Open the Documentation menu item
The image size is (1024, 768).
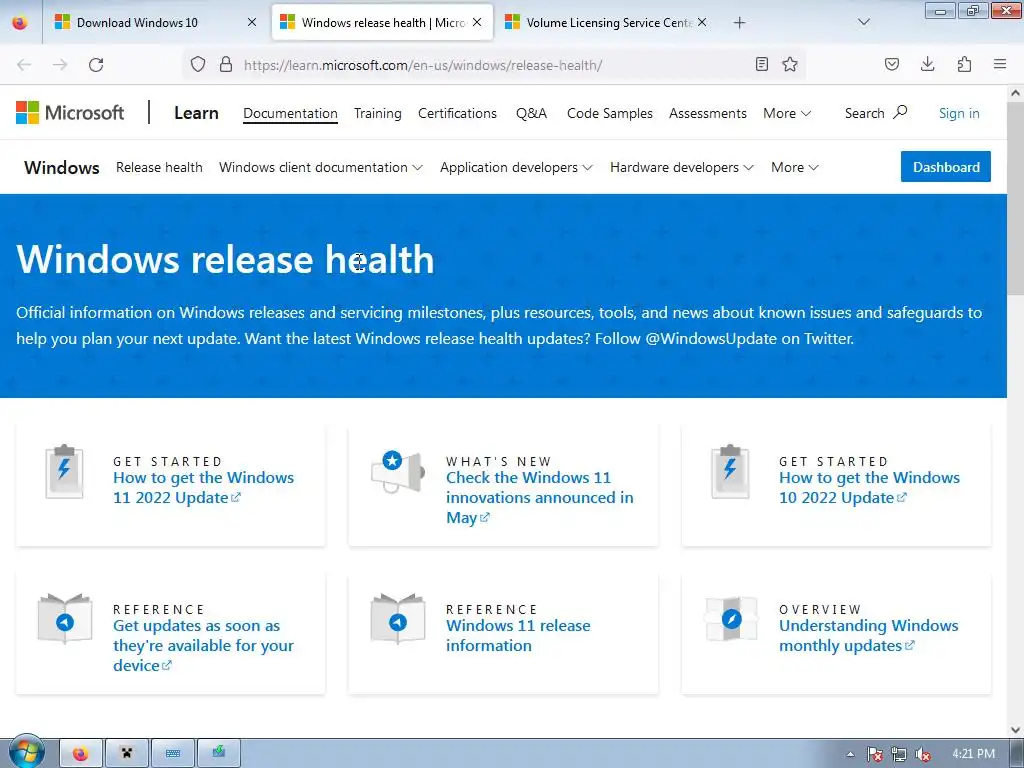(290, 114)
